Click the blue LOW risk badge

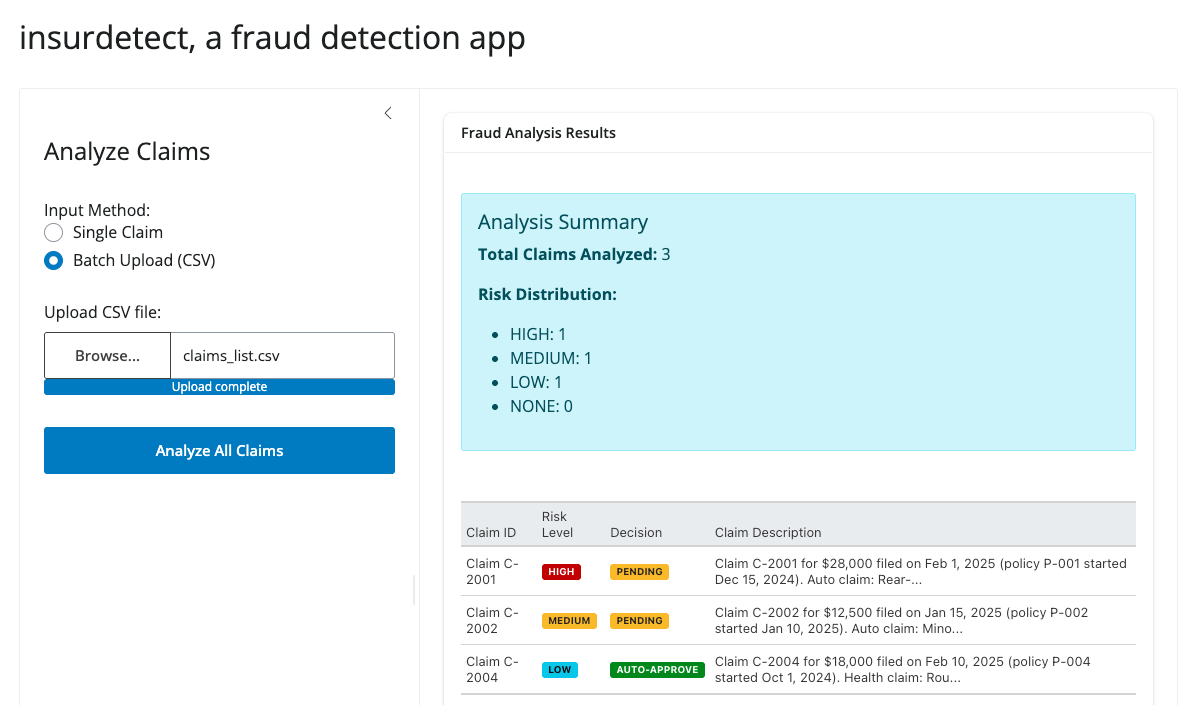[x=559, y=670]
